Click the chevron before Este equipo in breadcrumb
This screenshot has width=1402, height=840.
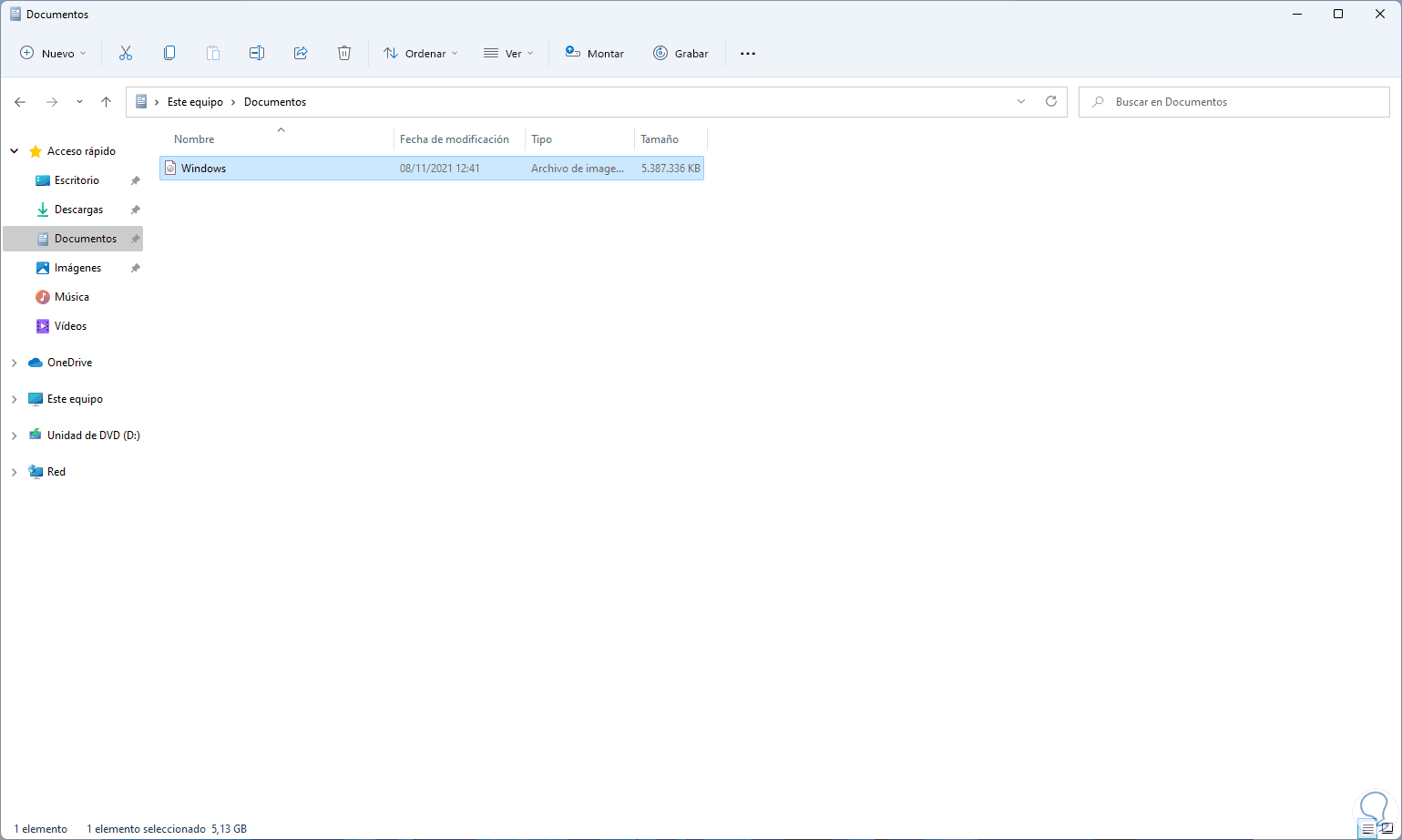pyautogui.click(x=157, y=102)
